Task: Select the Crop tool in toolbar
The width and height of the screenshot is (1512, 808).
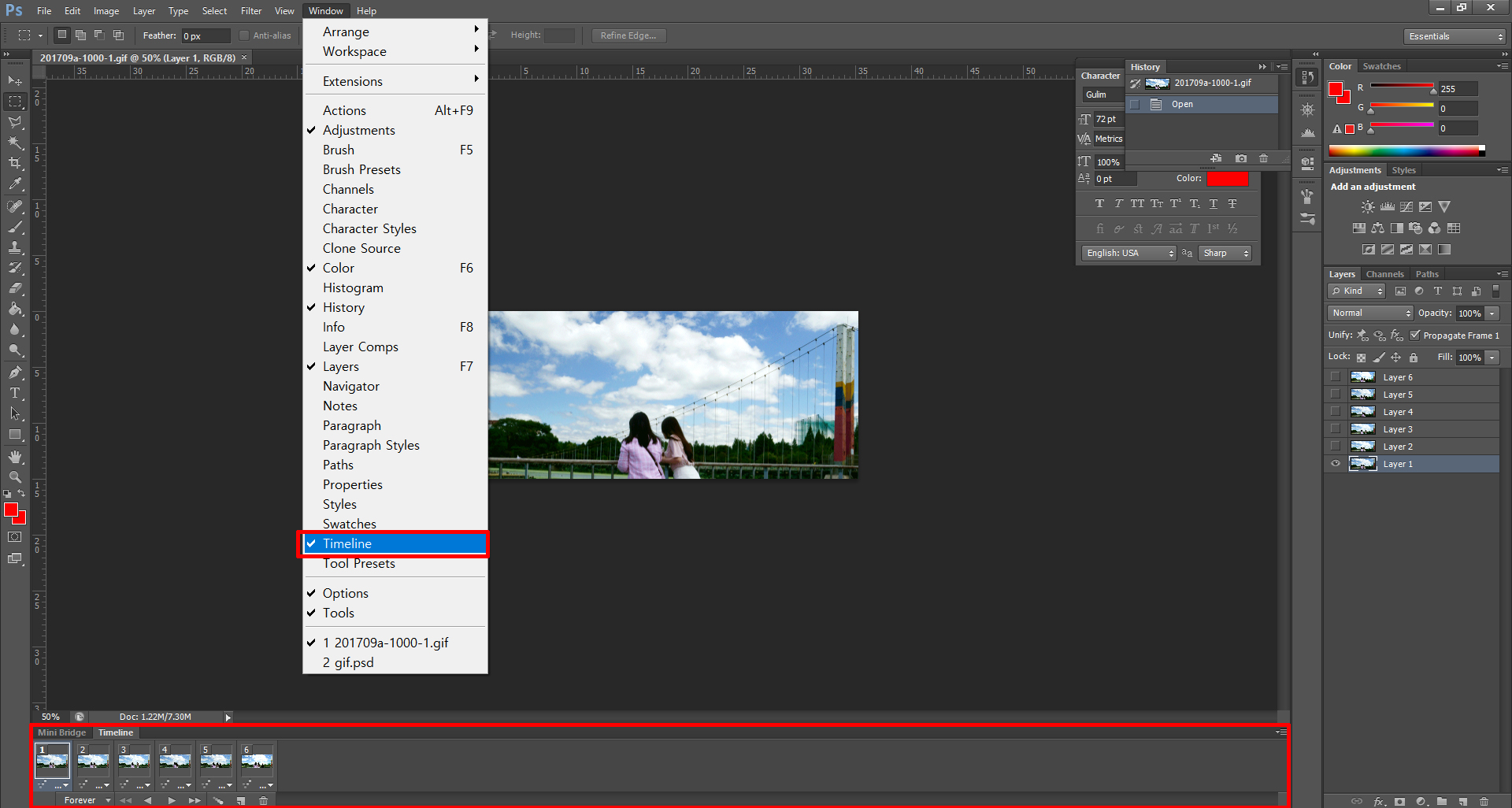Action: click(x=15, y=163)
